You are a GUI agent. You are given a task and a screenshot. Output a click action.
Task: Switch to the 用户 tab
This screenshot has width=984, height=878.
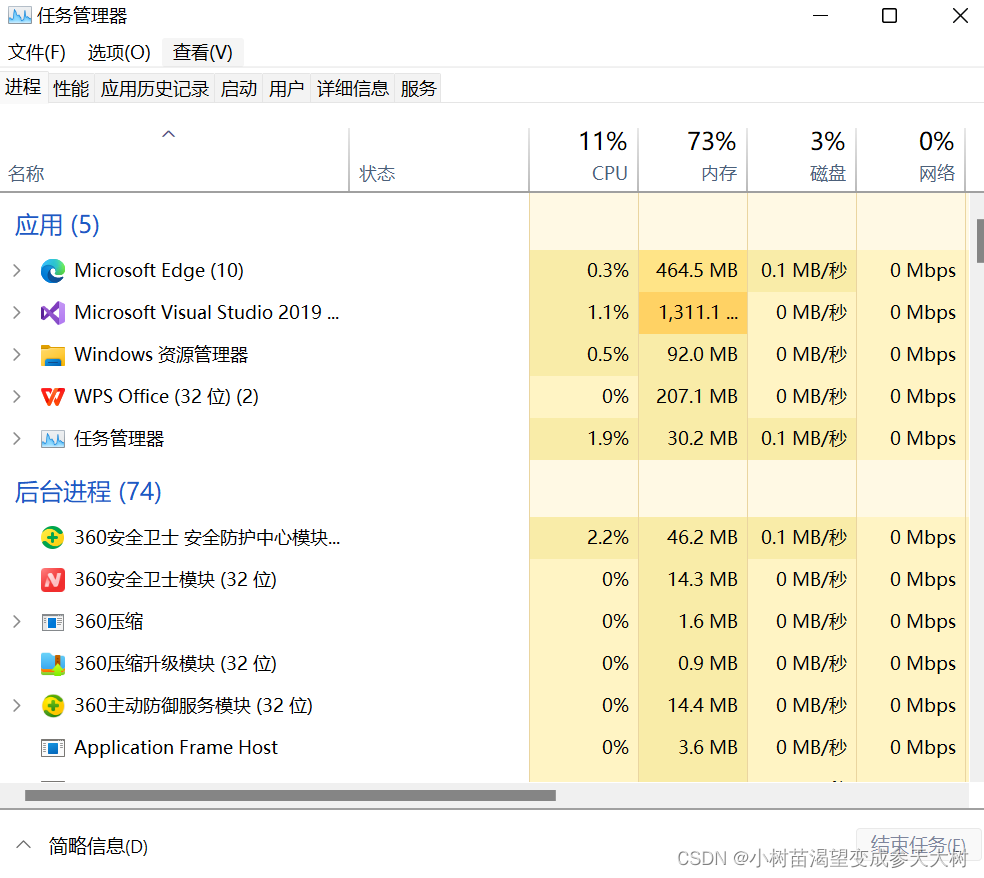[x=287, y=88]
